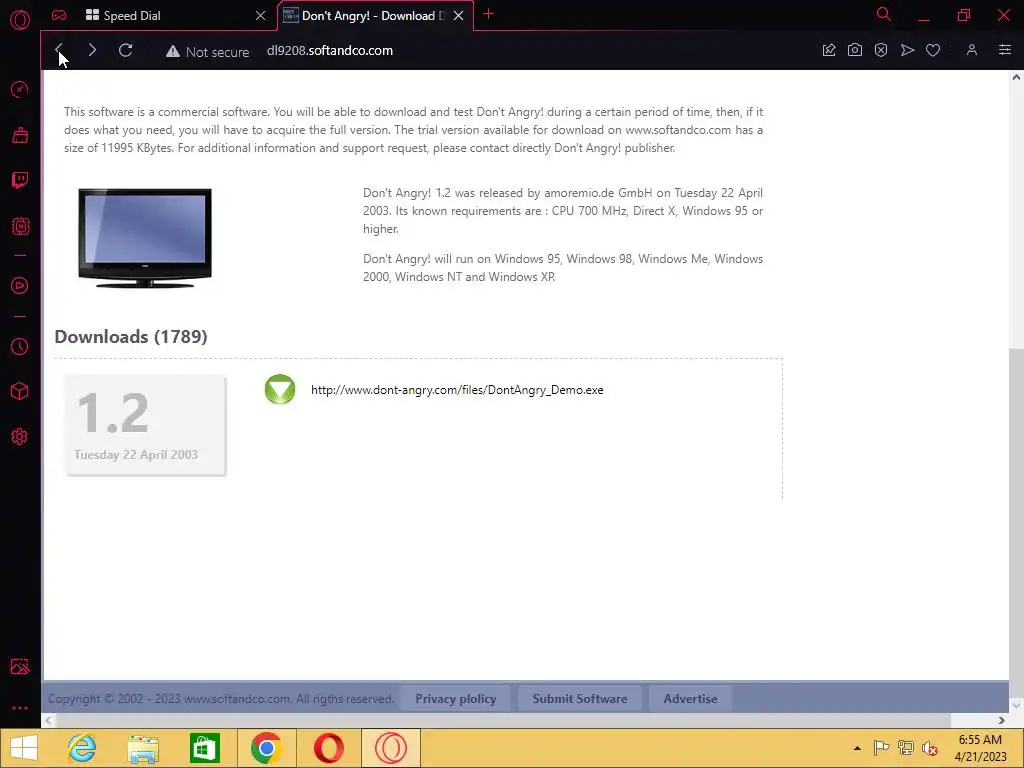Viewport: 1024px width, 768px height.
Task: Click the Downloads (1789) heading
Action: coord(131,337)
